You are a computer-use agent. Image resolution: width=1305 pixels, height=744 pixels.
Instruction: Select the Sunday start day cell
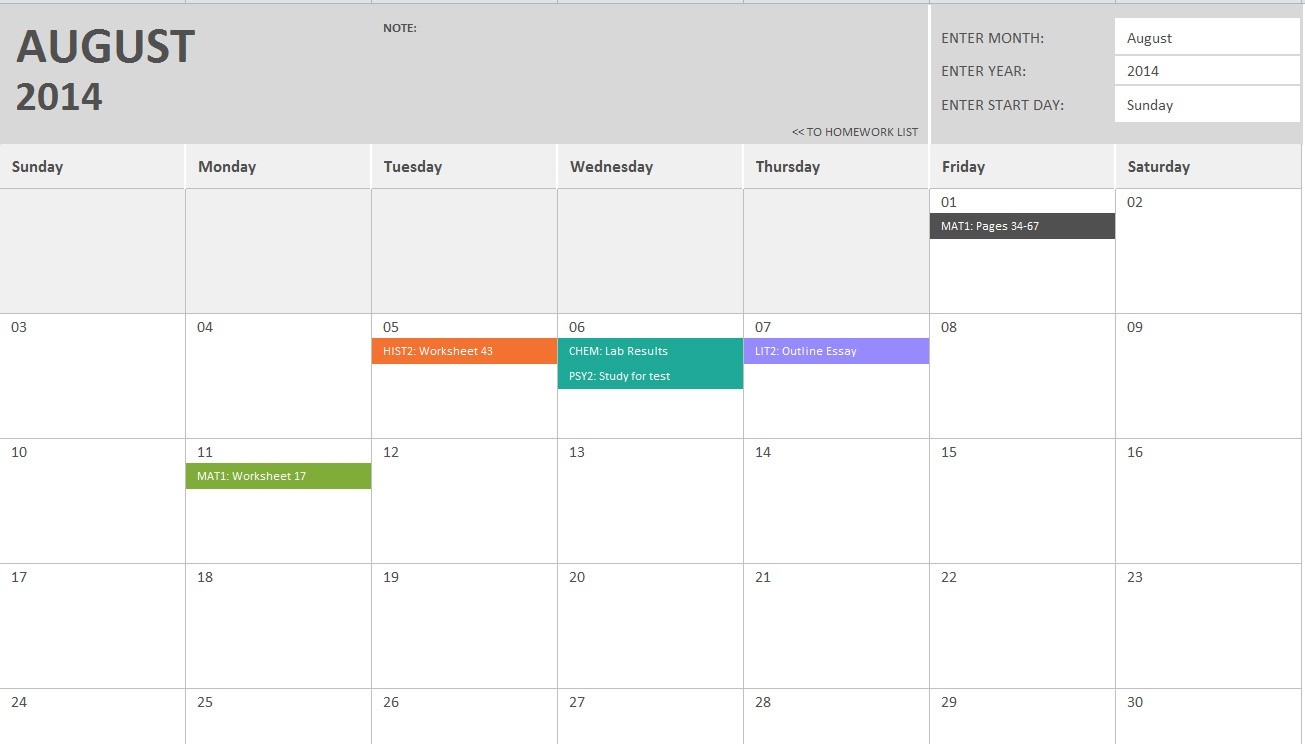1207,105
